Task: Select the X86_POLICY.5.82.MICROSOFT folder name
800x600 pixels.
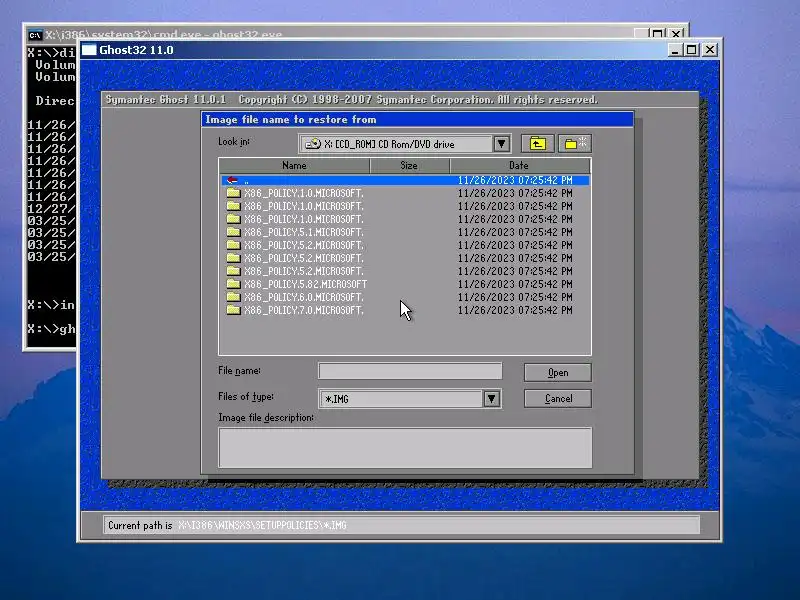Action: 305,284
